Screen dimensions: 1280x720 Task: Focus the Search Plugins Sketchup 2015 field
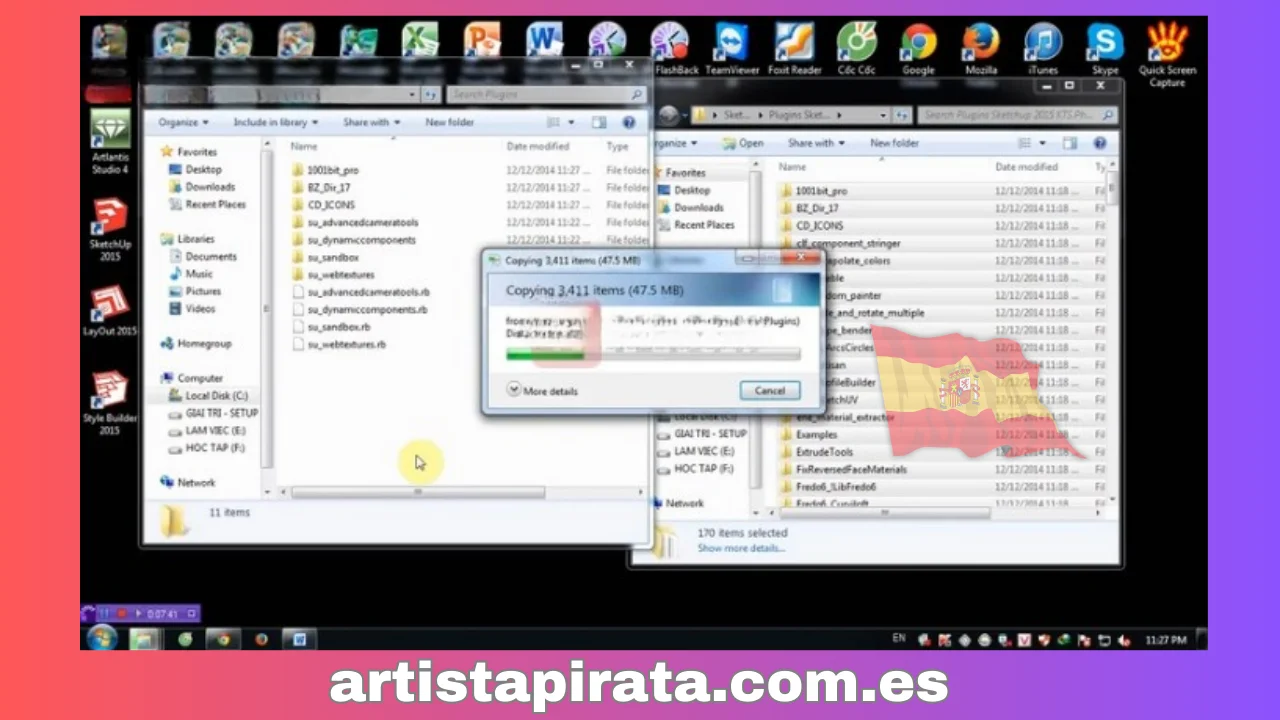click(1016, 115)
